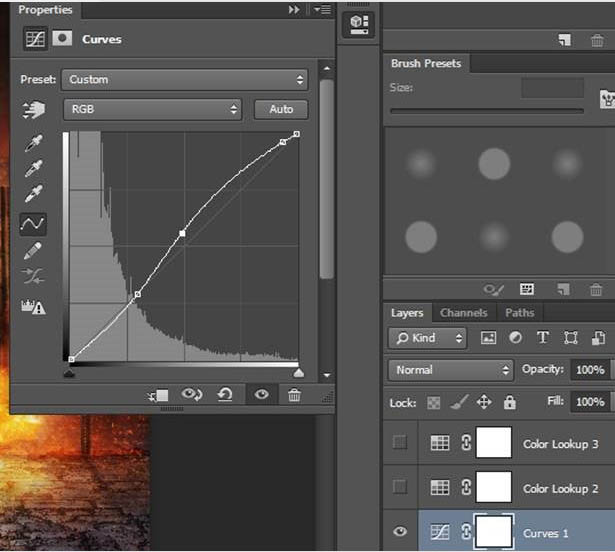Click the smooth curve values icon
This screenshot has width=615, height=552.
pos(33,276)
